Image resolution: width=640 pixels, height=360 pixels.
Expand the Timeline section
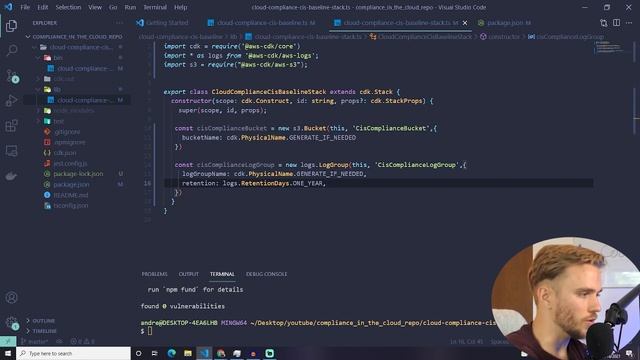tap(77, 331)
